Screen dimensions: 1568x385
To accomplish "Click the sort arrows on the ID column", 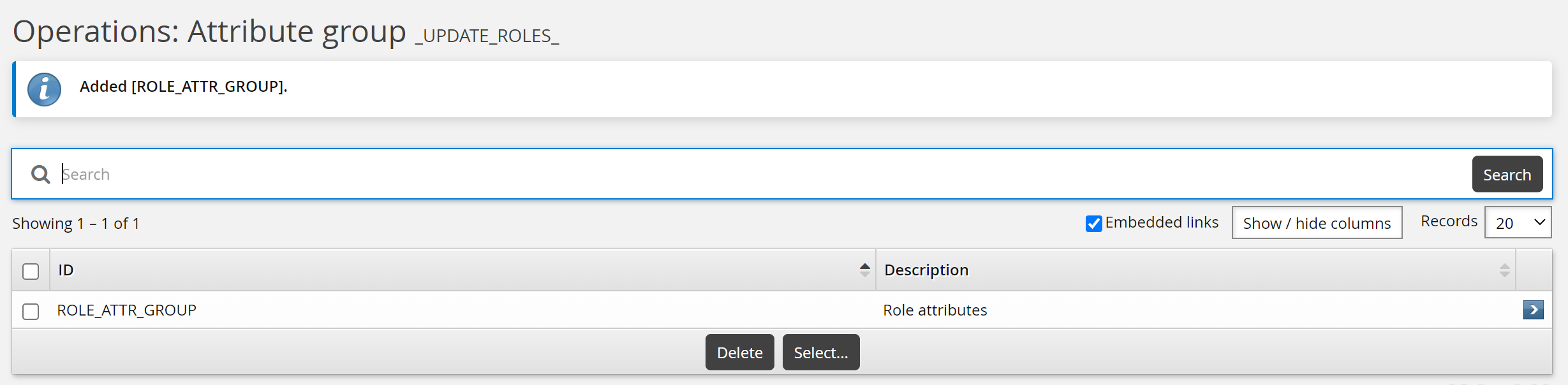I will coord(864,270).
